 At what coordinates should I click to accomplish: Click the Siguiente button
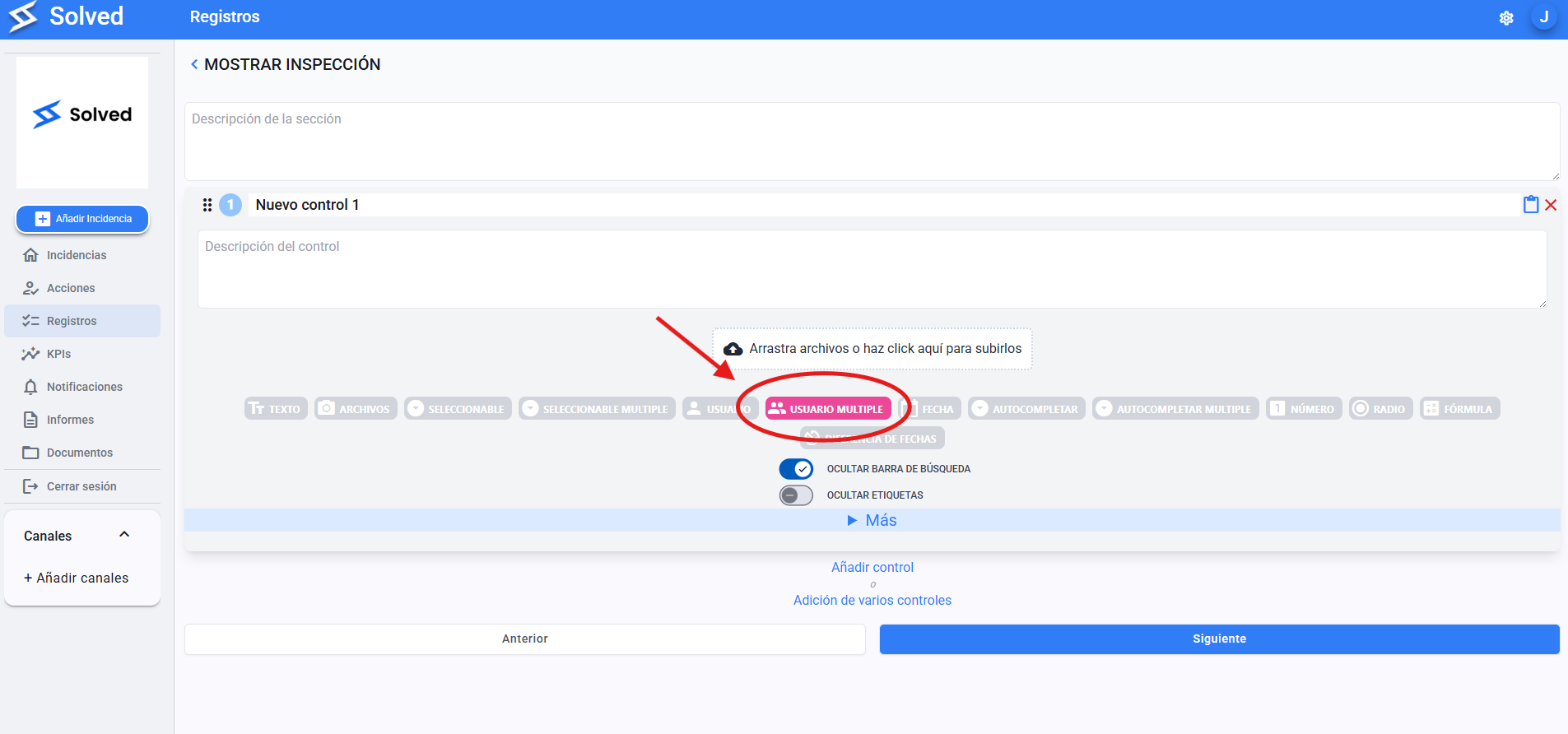point(1220,639)
